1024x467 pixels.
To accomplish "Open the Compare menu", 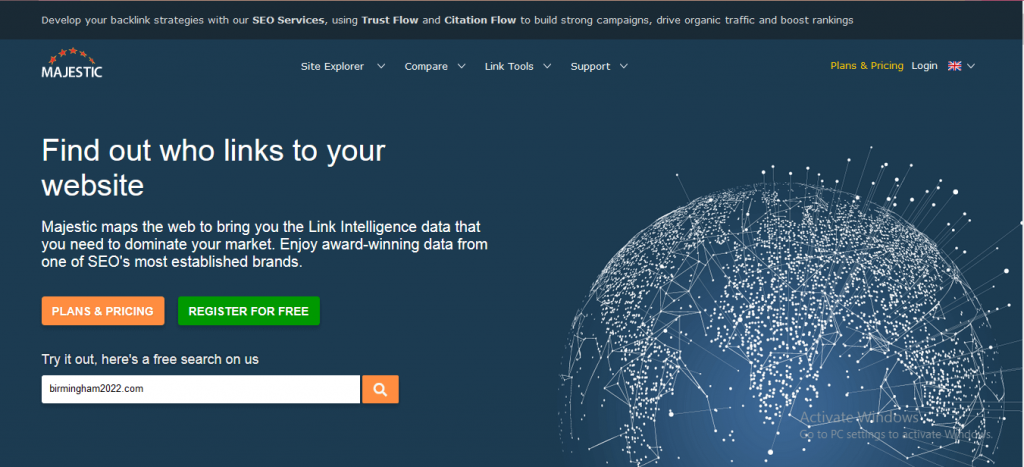I will coord(426,67).
